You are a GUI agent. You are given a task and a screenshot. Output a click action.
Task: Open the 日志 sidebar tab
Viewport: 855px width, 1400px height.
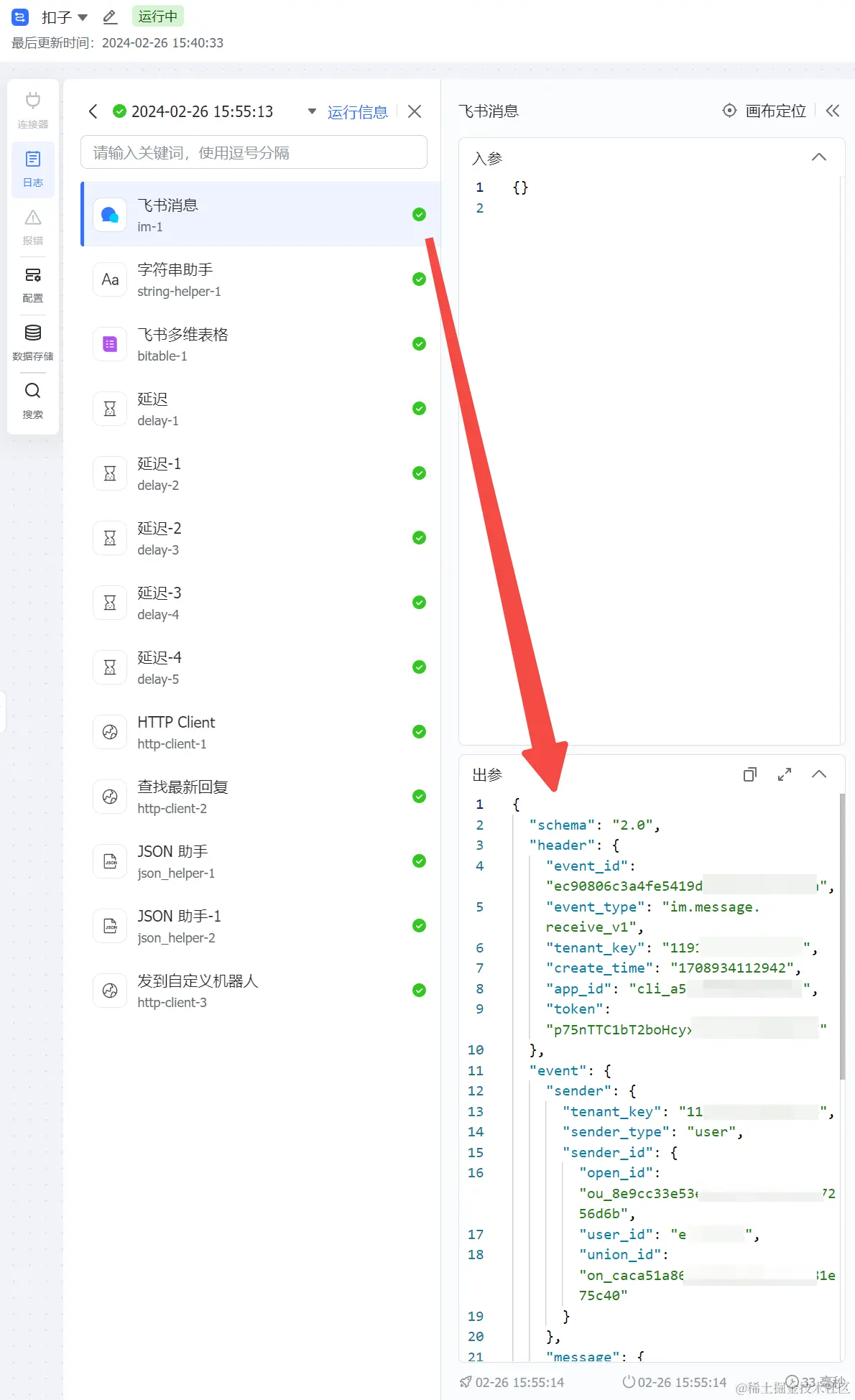33,170
